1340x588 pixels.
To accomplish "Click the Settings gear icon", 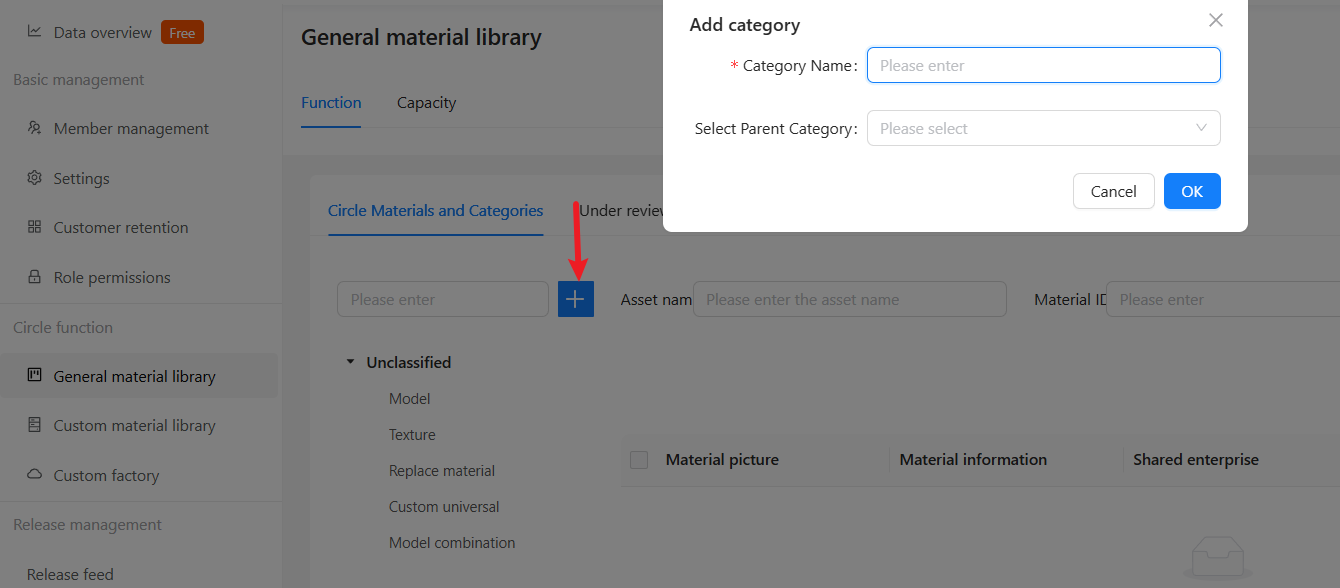I will pyautogui.click(x=34, y=178).
